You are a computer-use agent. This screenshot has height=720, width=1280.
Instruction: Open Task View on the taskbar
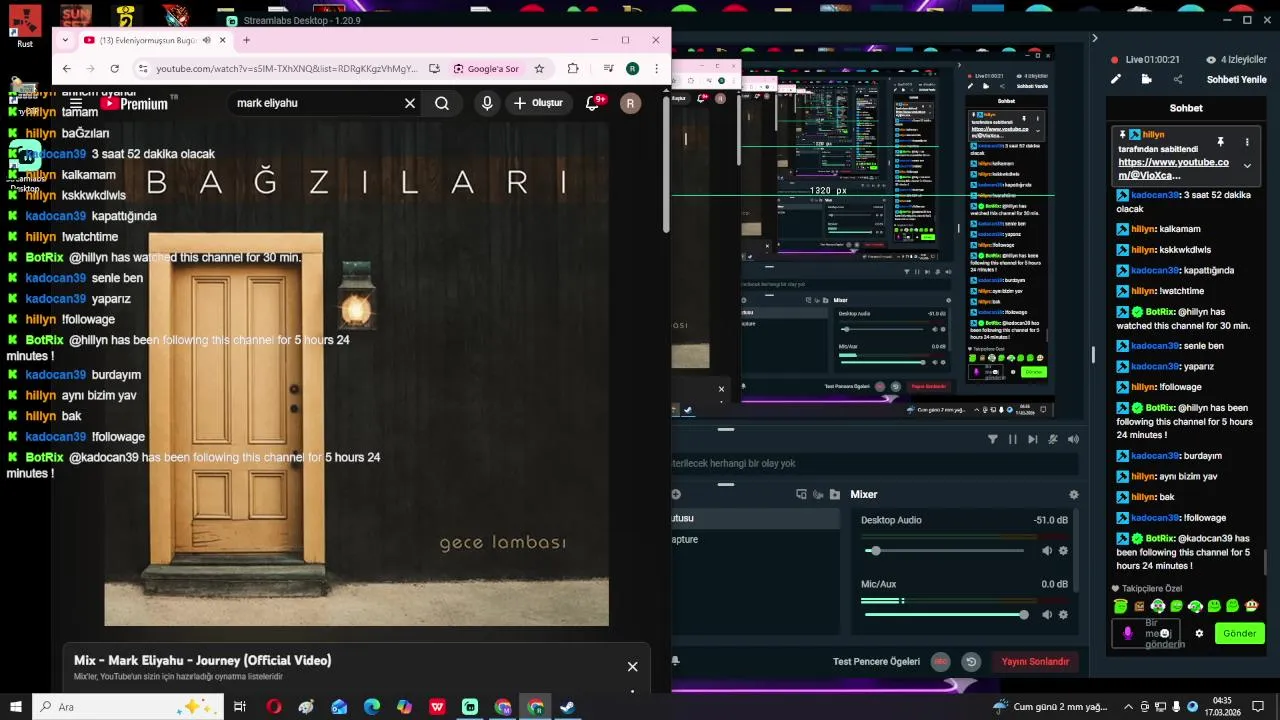(x=240, y=707)
